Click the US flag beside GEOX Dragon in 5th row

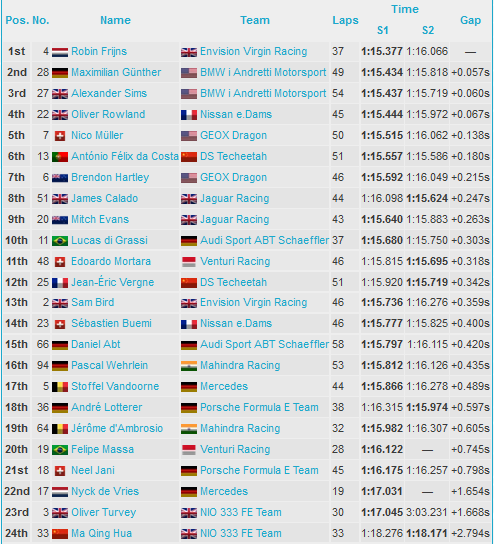189,136
